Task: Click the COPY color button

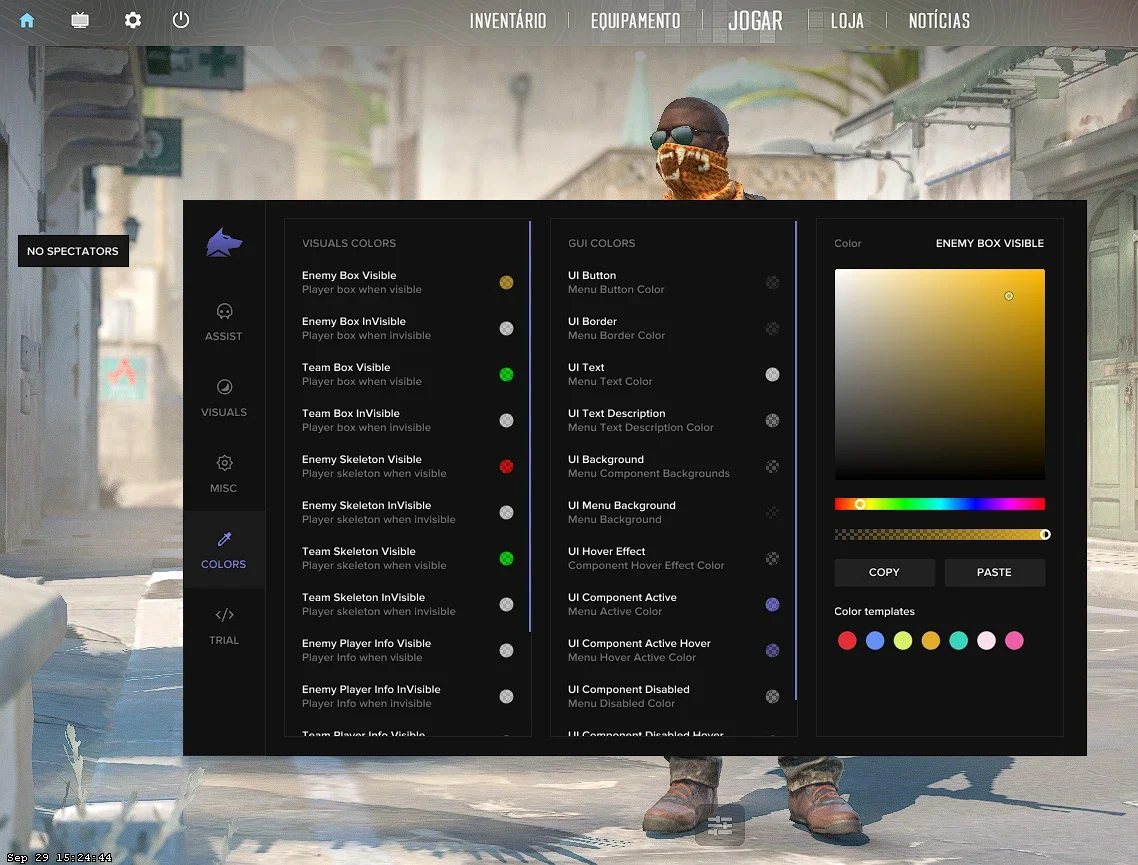Action: tap(884, 573)
